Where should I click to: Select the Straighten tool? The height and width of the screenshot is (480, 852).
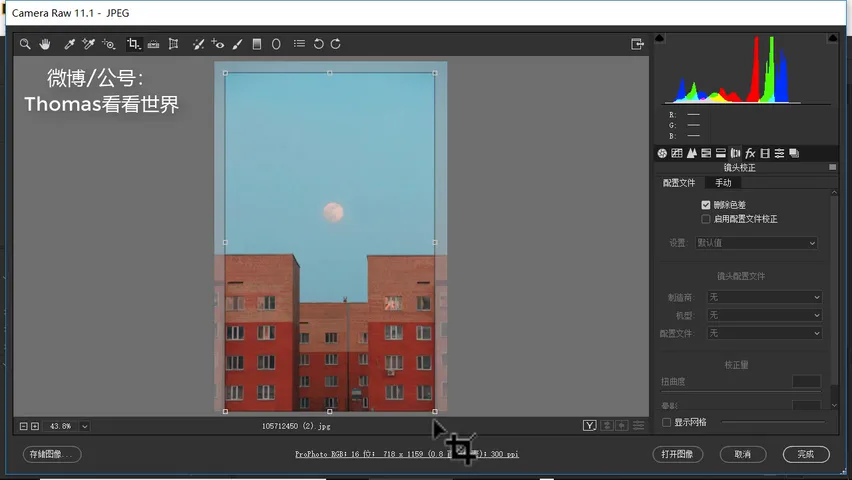coord(153,44)
